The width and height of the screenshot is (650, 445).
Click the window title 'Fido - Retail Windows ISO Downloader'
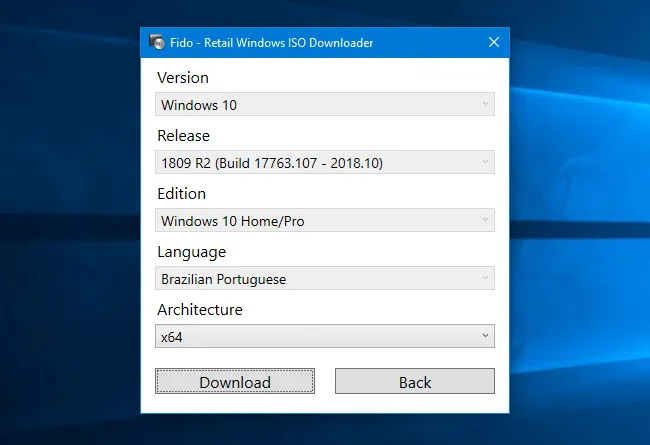point(272,43)
